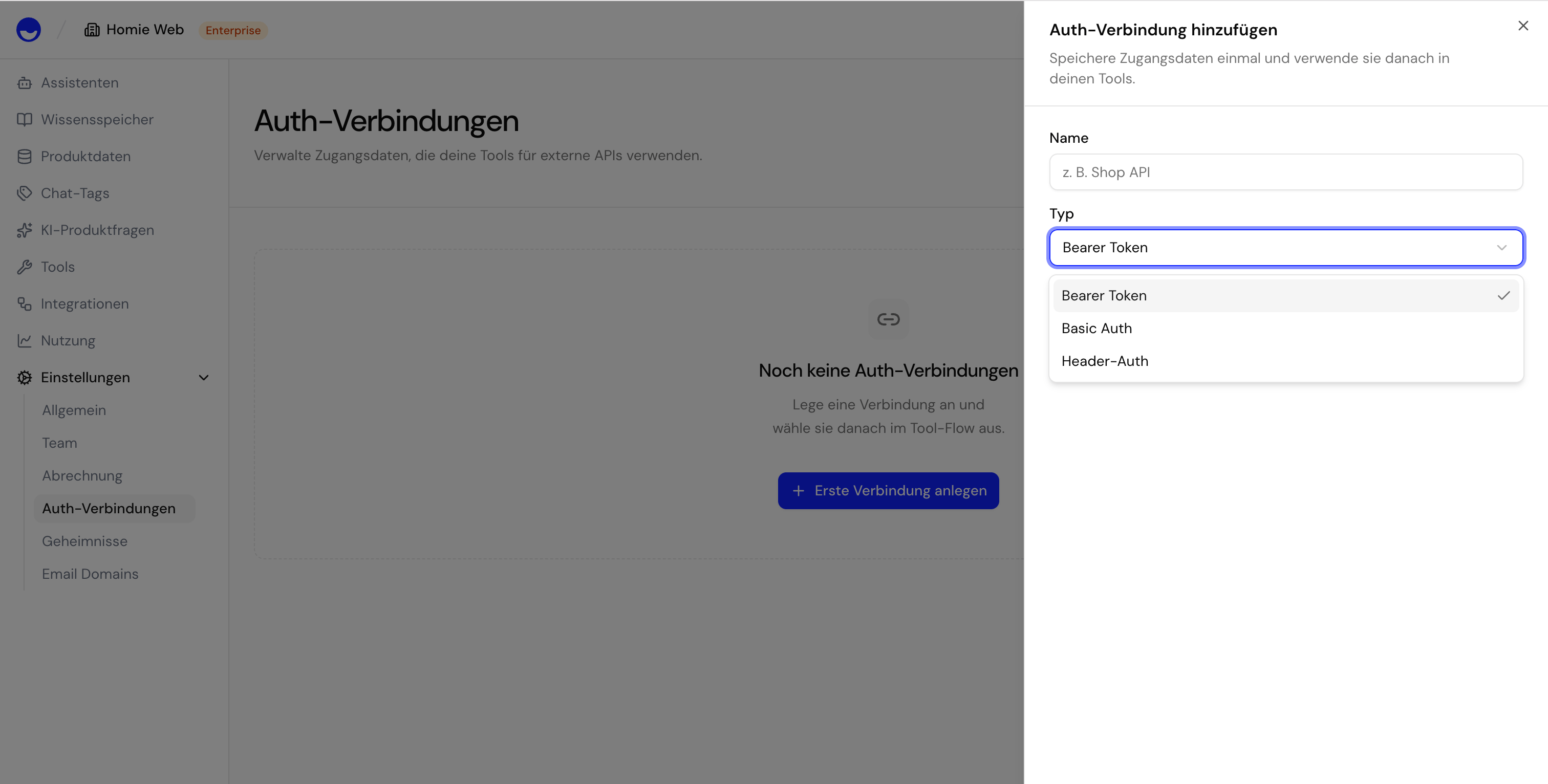Open Geheimnisse settings
This screenshot has width=1548, height=784.
click(x=85, y=541)
